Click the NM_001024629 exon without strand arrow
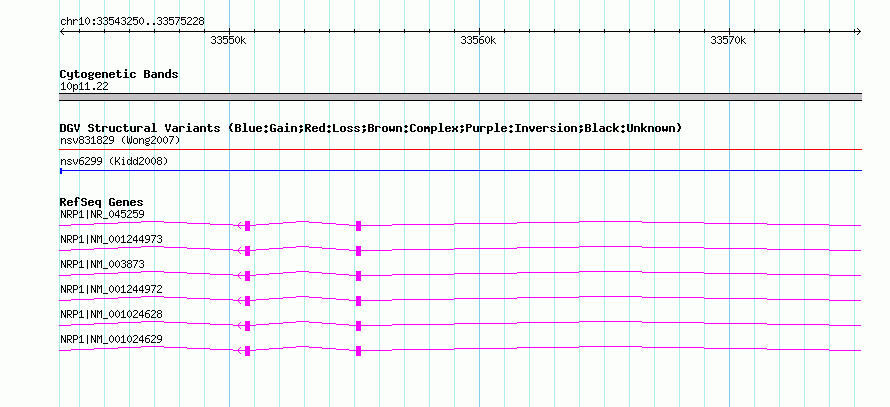The height and width of the screenshot is (407, 890). pos(359,351)
